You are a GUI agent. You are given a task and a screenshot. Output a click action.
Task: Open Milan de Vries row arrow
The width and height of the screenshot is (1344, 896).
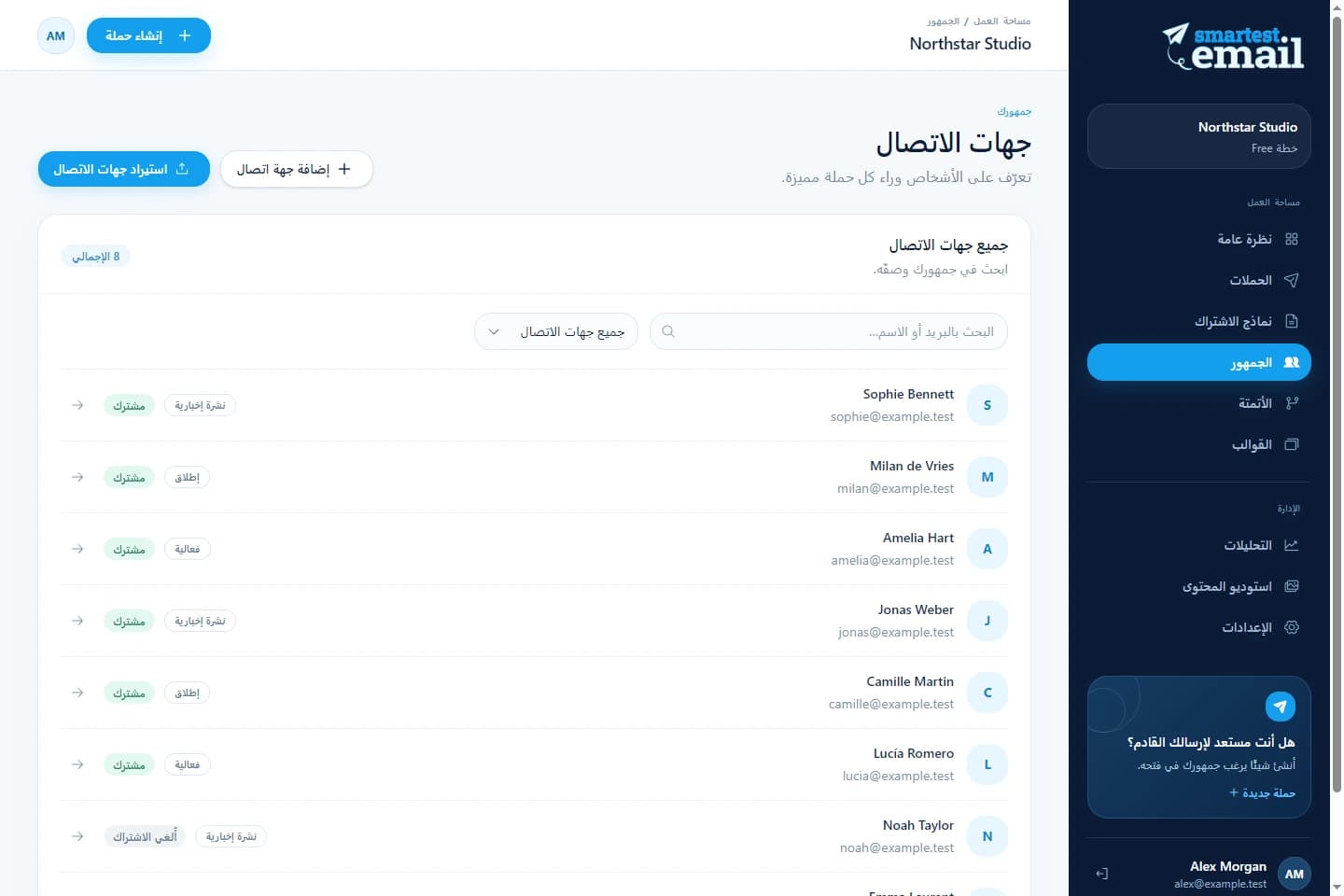[77, 477]
